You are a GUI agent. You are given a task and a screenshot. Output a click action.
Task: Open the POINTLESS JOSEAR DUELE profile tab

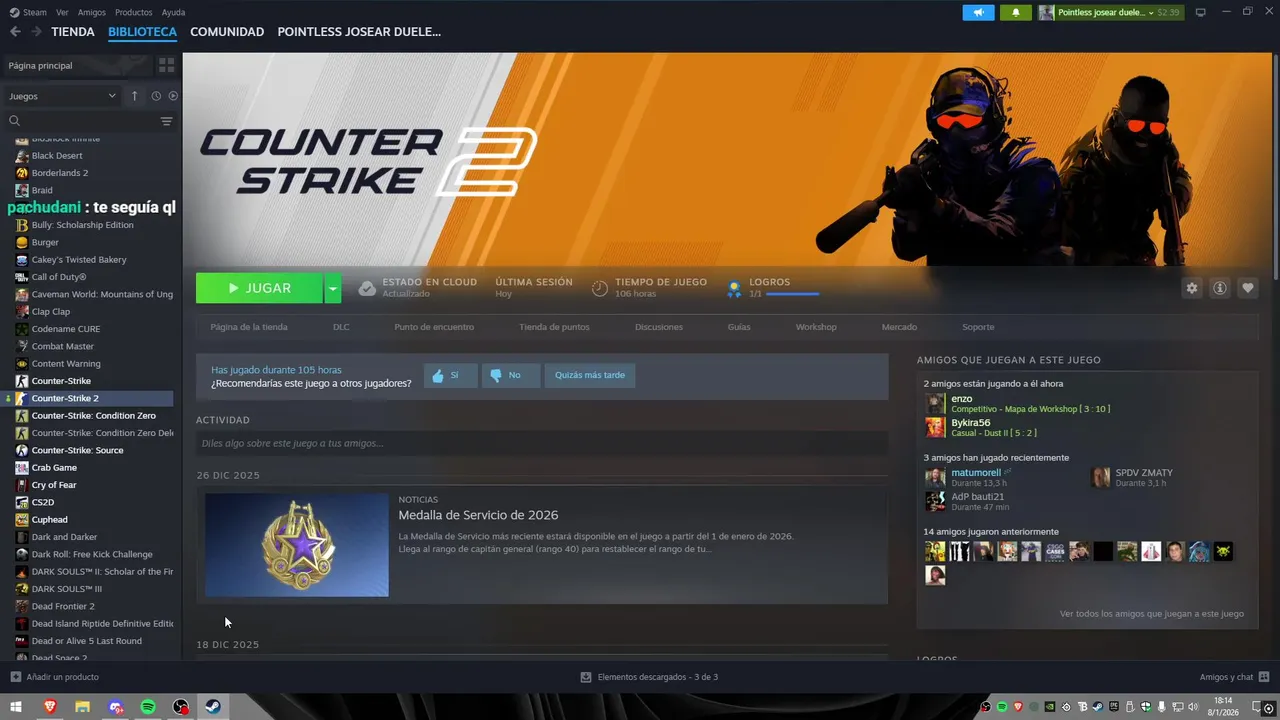tap(359, 32)
